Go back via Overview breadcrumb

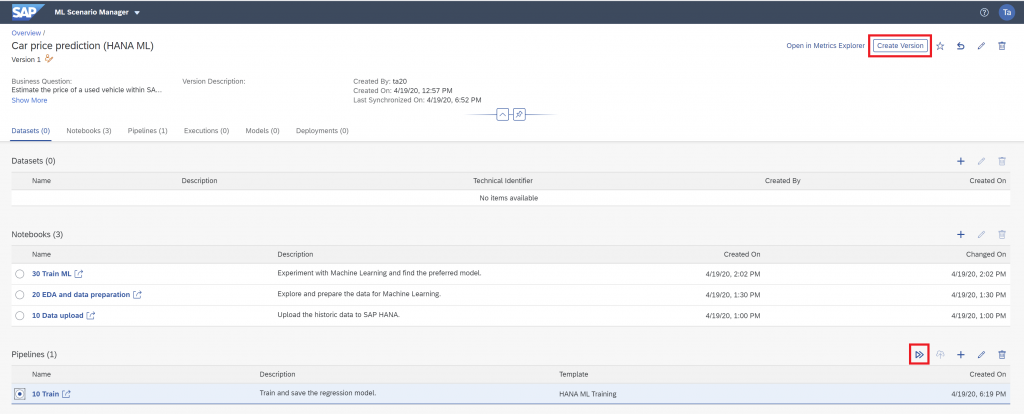pos(26,33)
